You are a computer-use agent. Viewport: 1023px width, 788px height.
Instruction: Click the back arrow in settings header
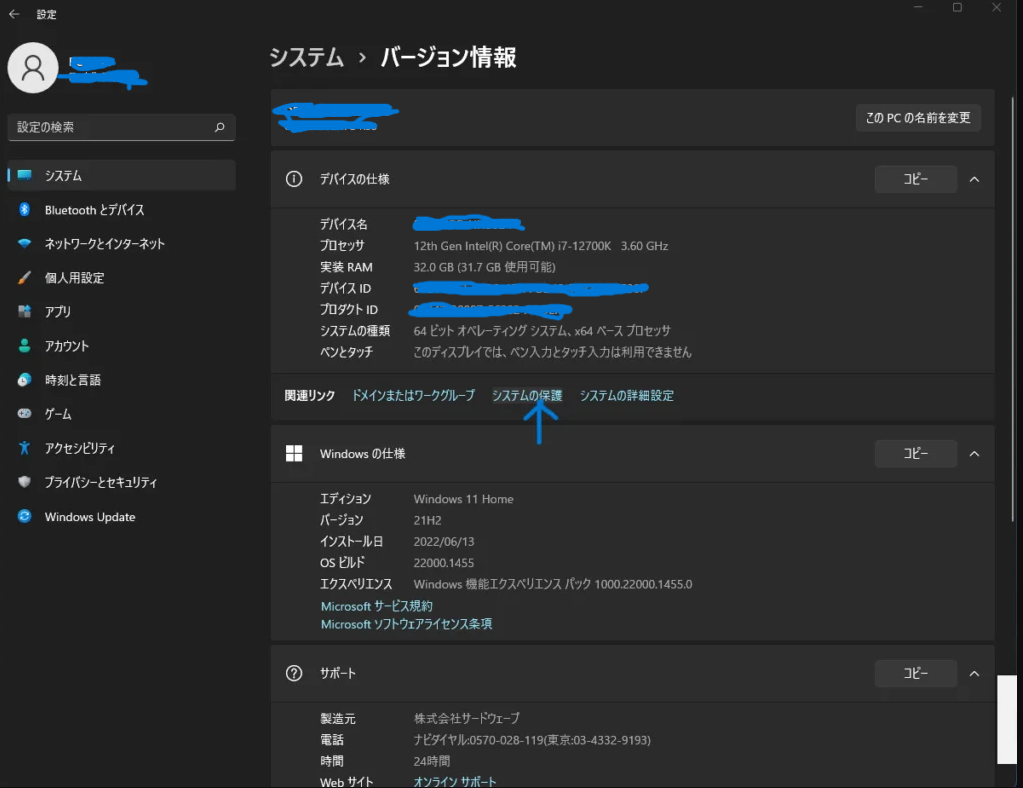[14, 14]
